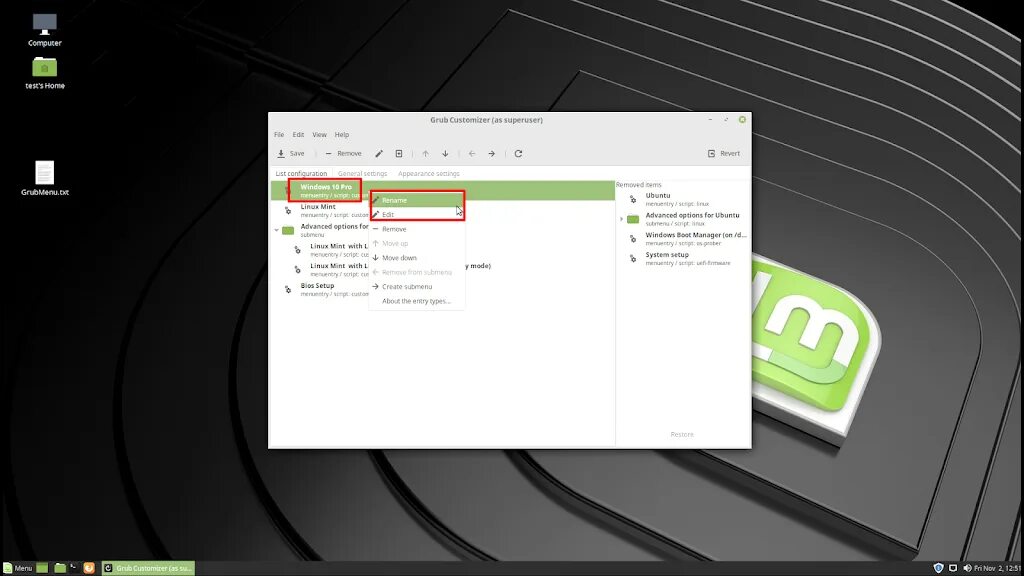Click the move down arrow in toolbar

click(x=445, y=153)
